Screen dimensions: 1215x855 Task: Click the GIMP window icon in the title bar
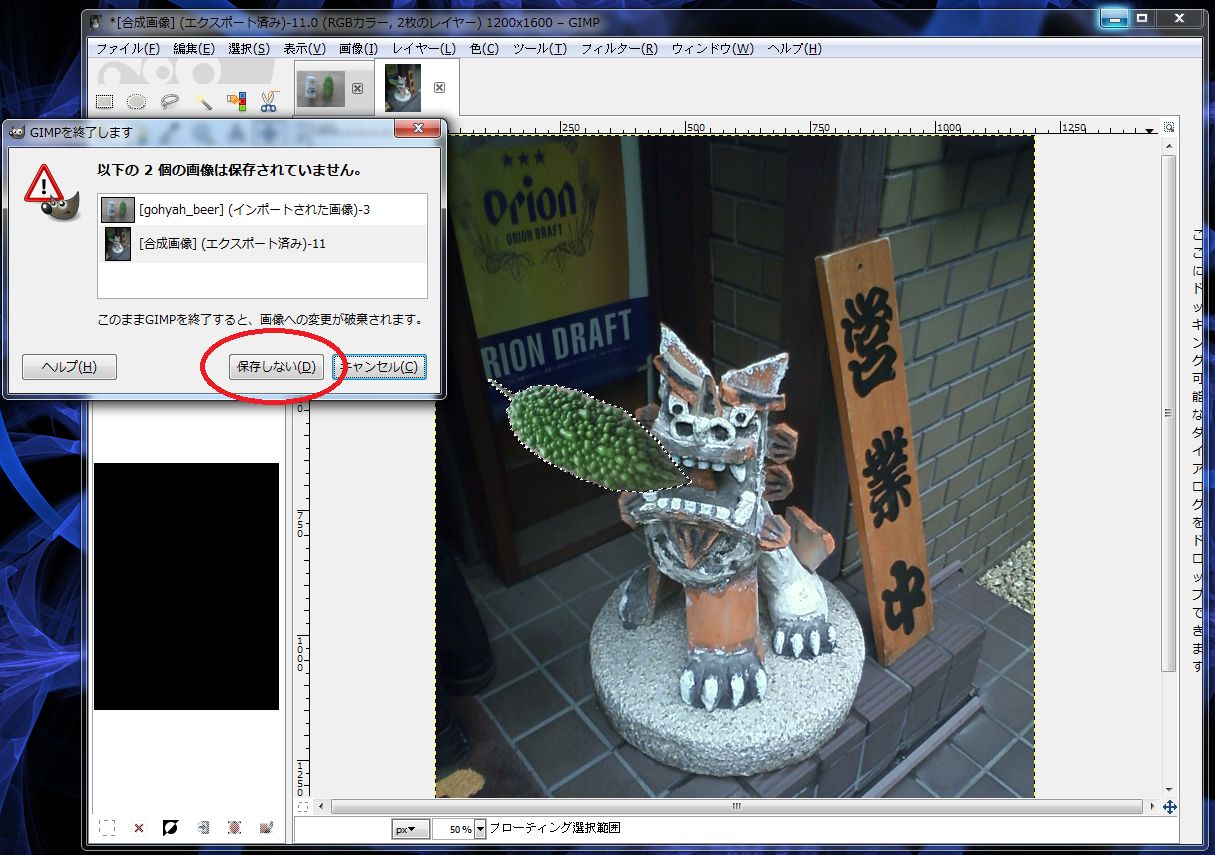95,20
